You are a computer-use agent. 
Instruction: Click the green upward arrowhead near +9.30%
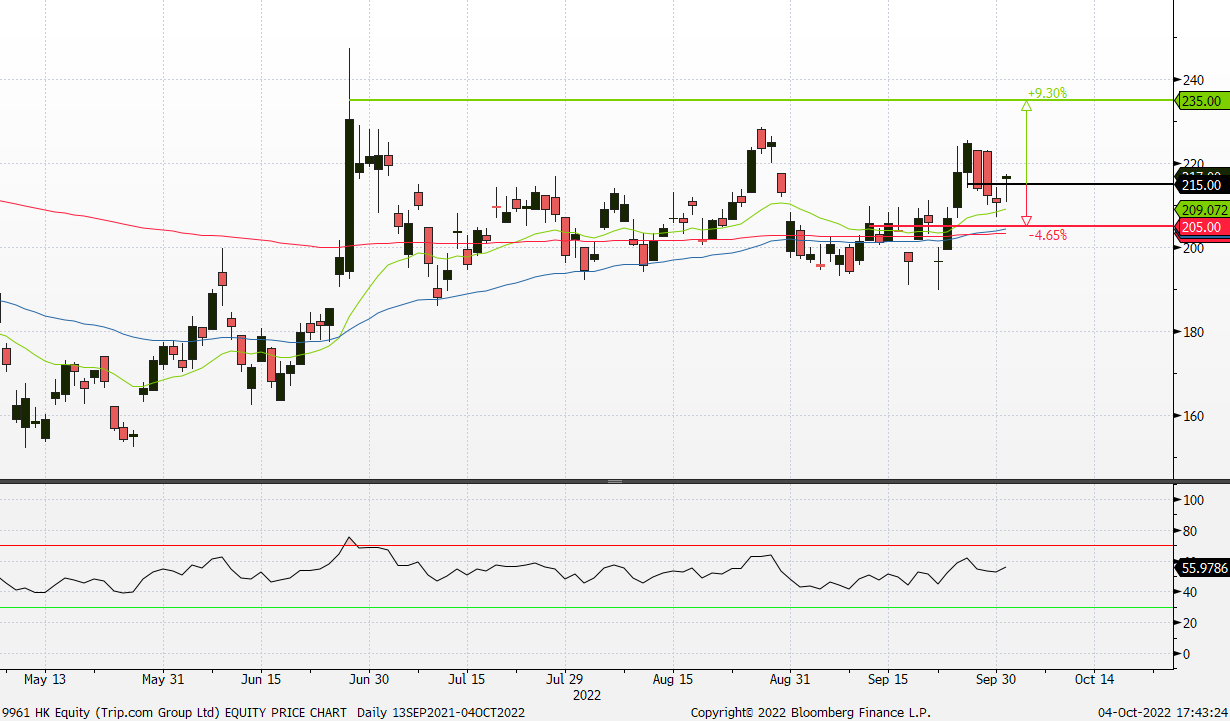(1026, 105)
